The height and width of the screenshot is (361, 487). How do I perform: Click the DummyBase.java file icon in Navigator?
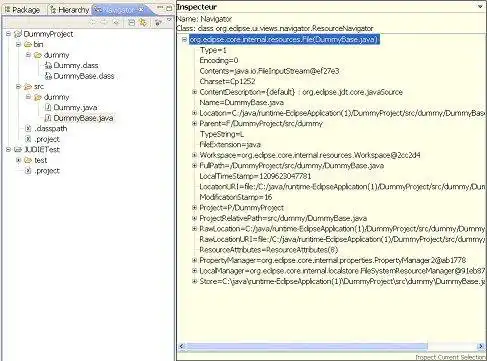[48, 118]
